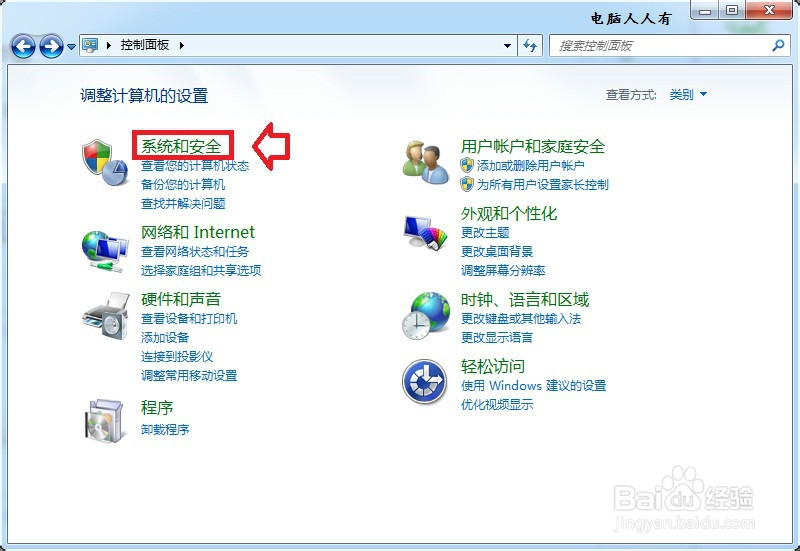
Task: Click the Programs disc box icon
Action: [104, 421]
